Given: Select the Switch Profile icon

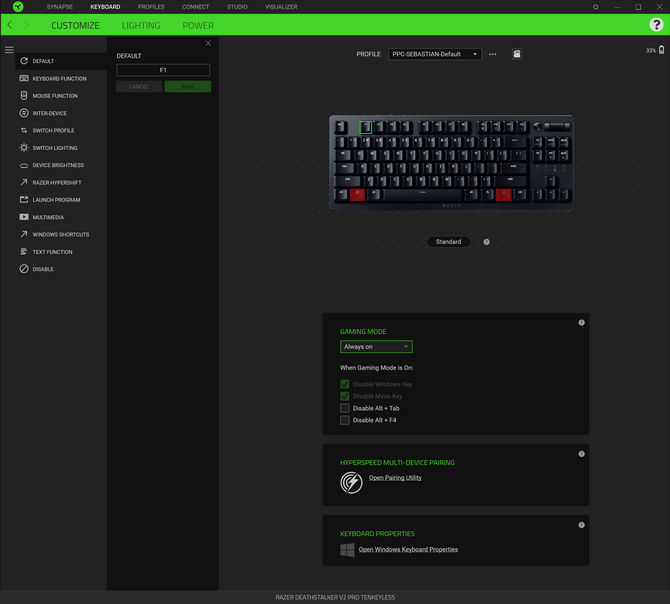Looking at the screenshot, I should tap(24, 130).
